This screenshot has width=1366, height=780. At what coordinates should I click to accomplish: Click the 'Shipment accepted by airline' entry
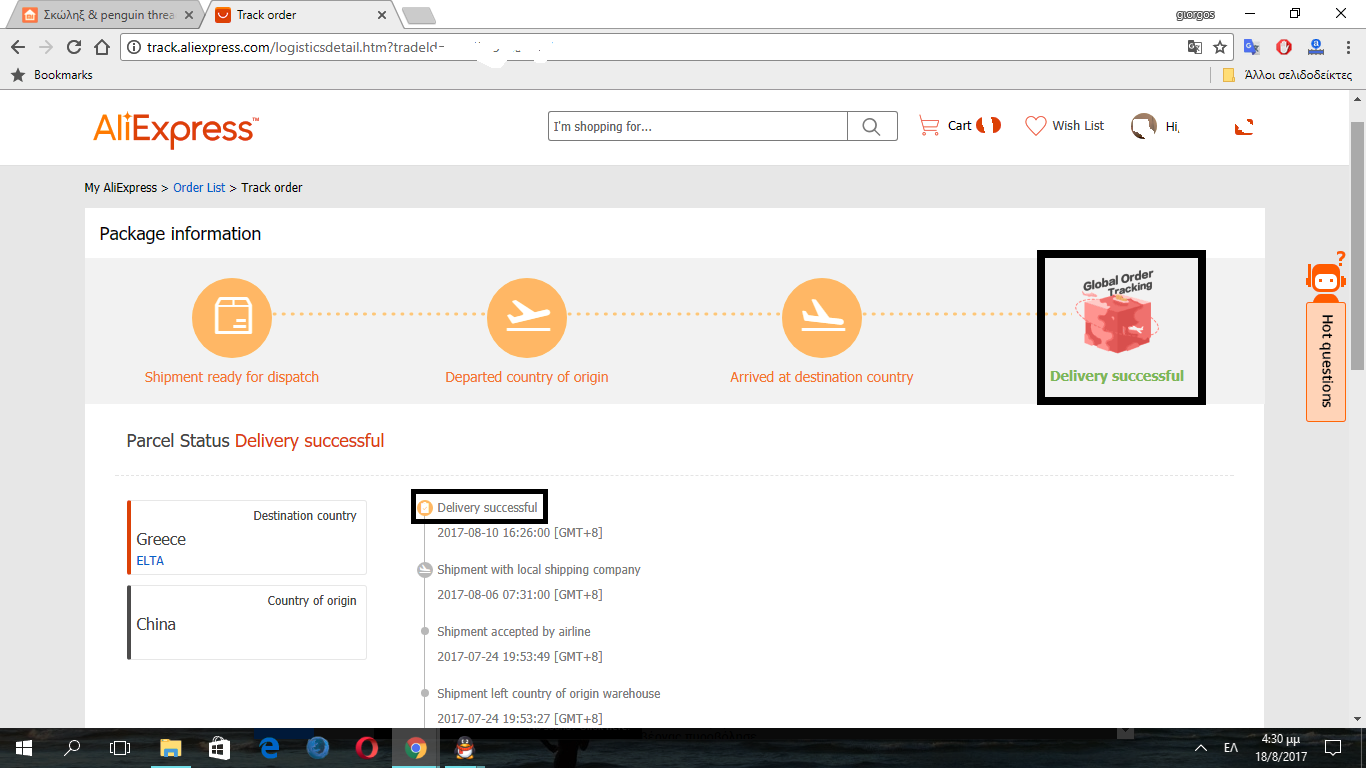pos(514,632)
